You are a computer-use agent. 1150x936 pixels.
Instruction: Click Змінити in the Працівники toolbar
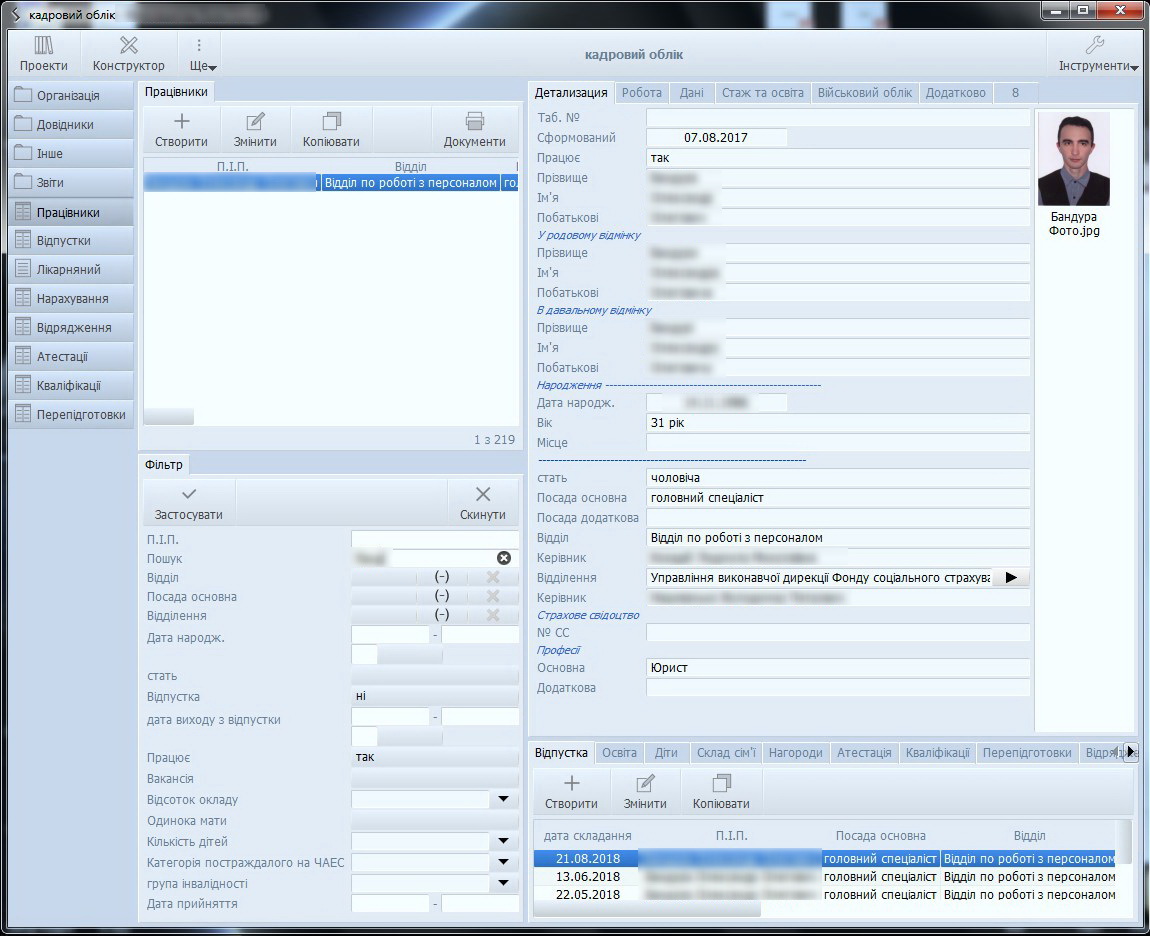255,129
